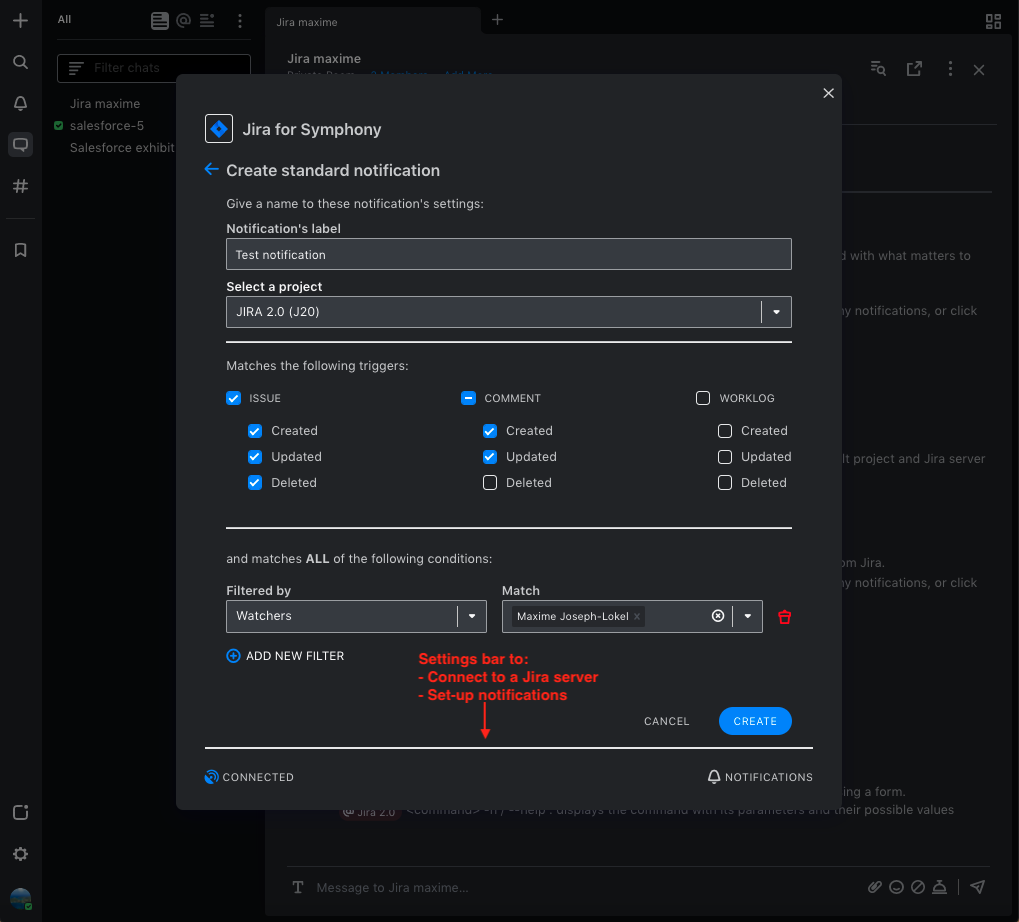Click the slashed-circle icon in message bar

(x=918, y=887)
